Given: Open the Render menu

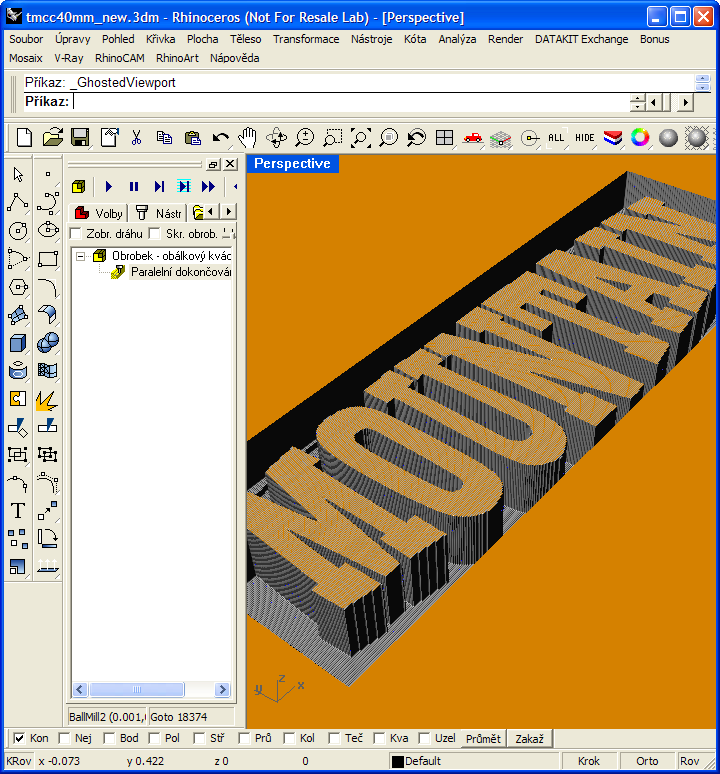Looking at the screenshot, I should pos(505,39).
